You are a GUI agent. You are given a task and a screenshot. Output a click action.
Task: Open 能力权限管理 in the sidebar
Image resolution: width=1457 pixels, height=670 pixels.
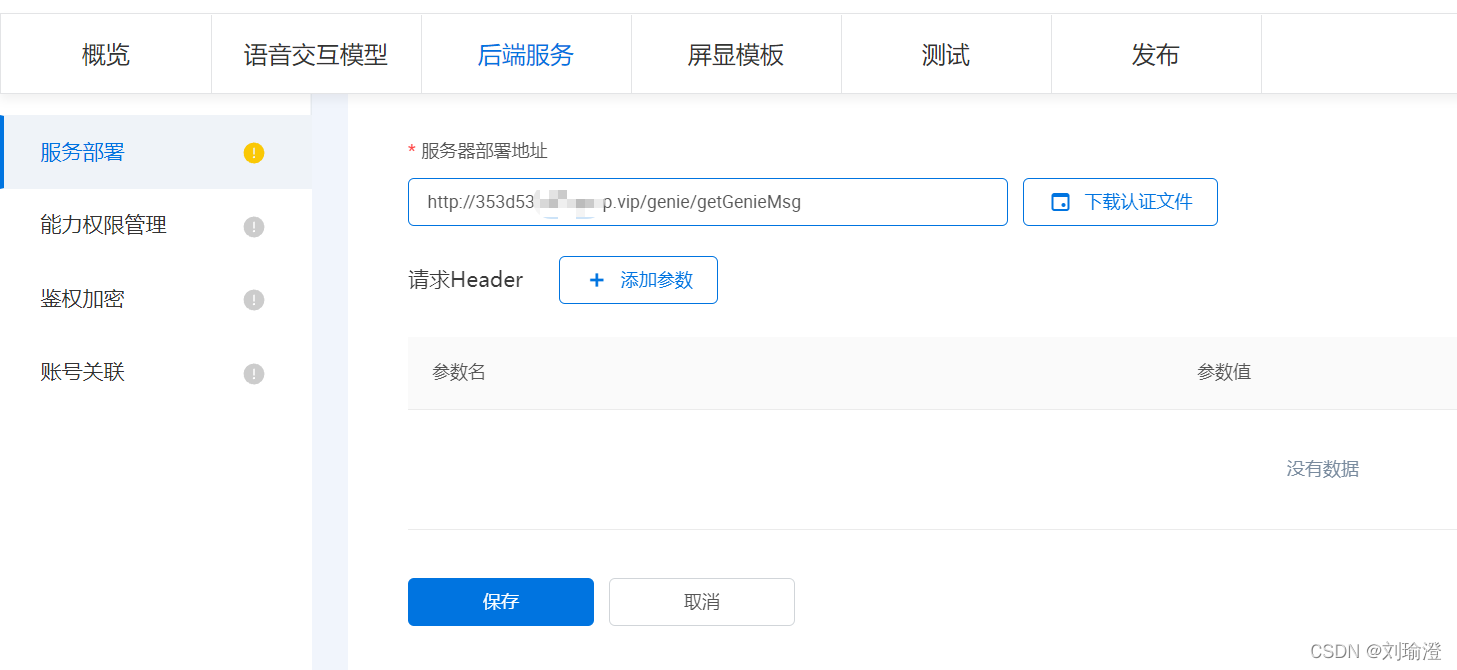[x=156, y=226]
